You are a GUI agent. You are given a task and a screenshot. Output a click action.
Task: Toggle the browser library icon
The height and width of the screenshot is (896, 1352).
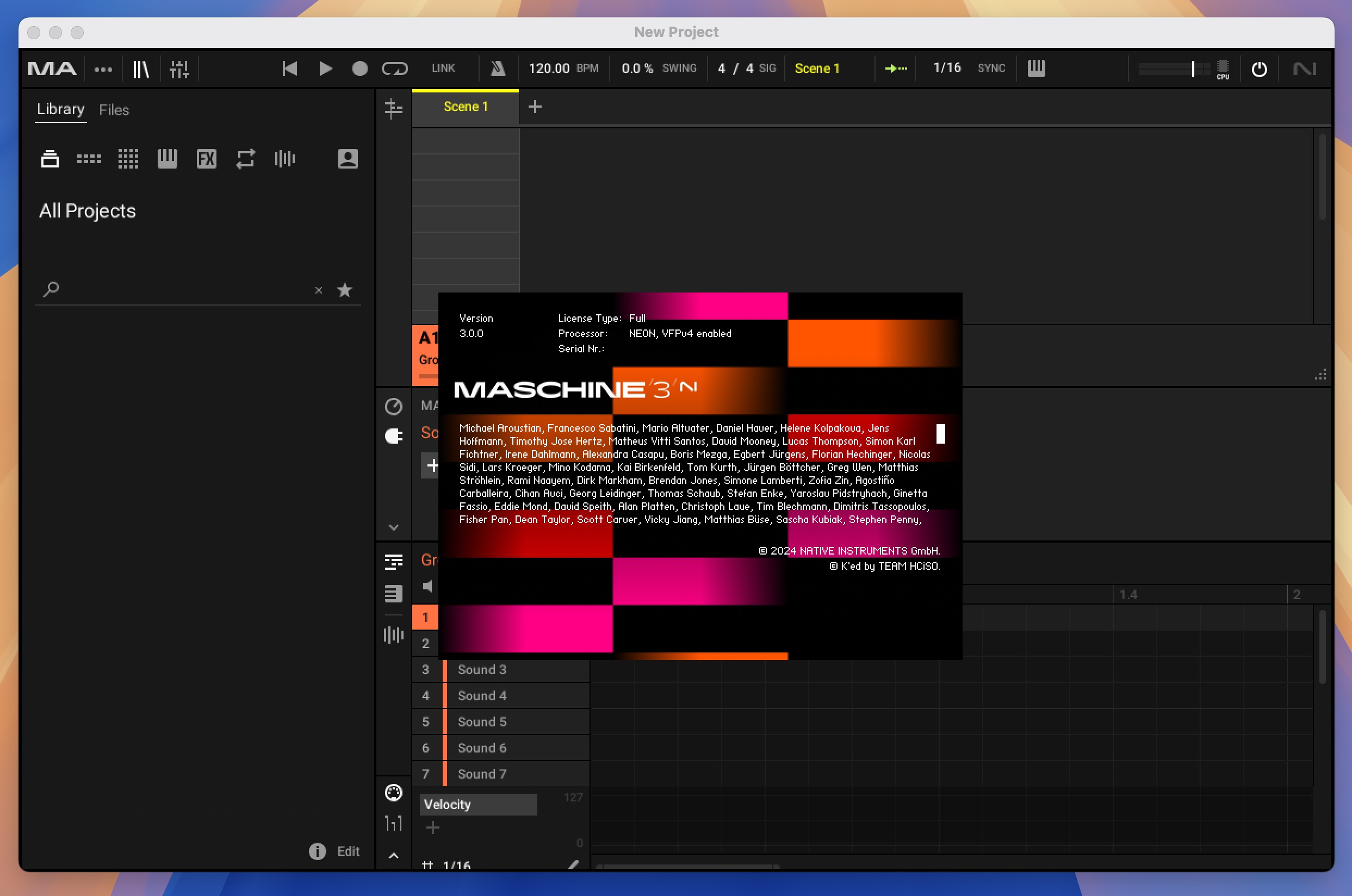click(141, 69)
